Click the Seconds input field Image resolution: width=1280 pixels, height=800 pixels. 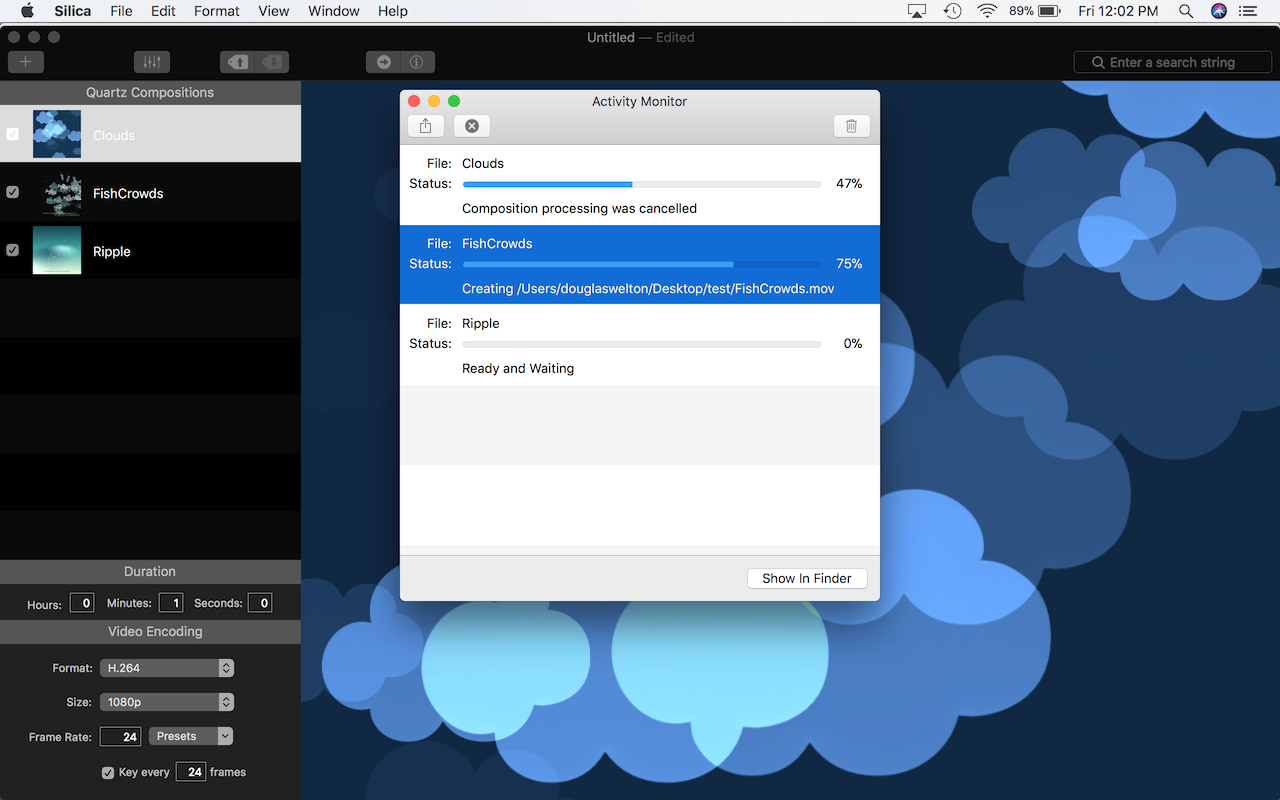point(260,603)
